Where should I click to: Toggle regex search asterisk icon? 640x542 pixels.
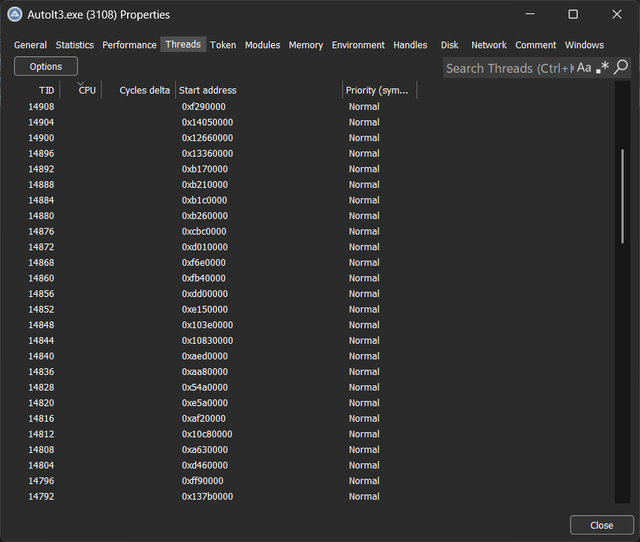pos(602,67)
